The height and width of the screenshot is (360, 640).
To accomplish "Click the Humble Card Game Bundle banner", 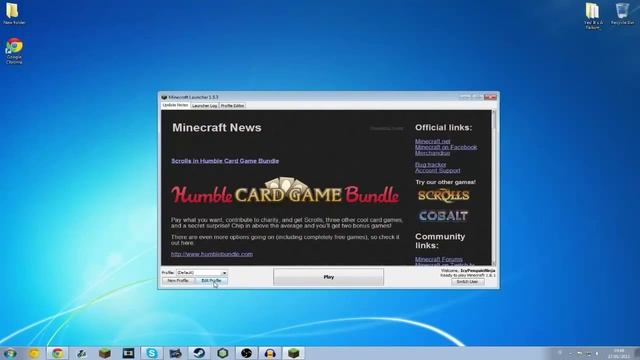I will coord(285,191).
